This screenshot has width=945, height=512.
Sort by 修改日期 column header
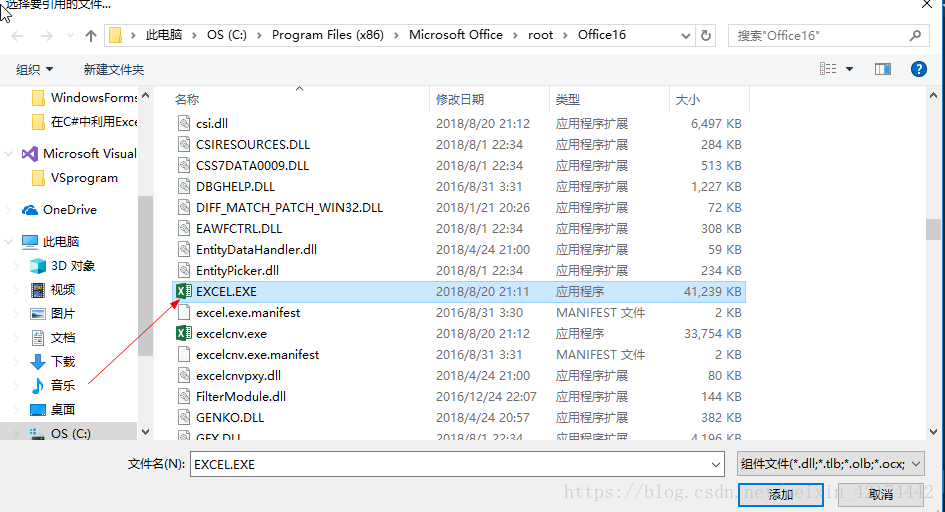click(489, 99)
